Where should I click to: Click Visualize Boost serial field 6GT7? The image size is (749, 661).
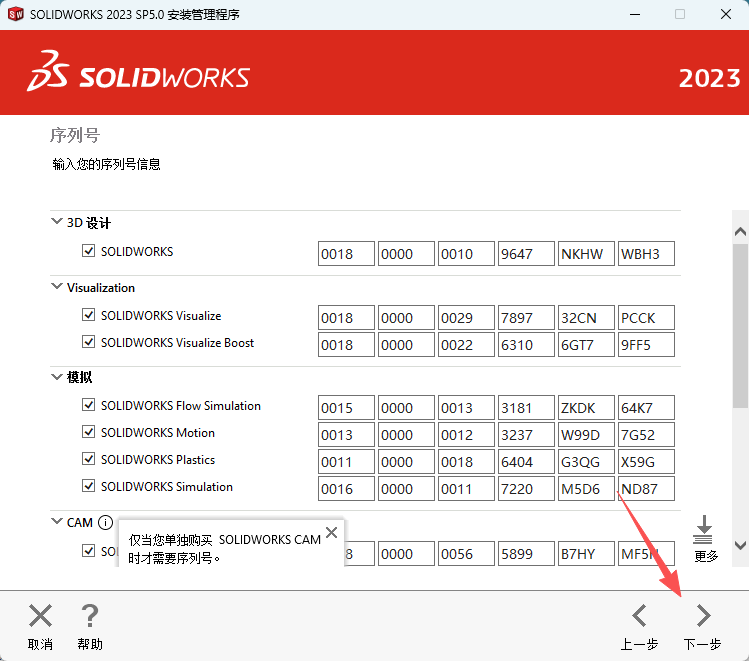pyautogui.click(x=586, y=345)
